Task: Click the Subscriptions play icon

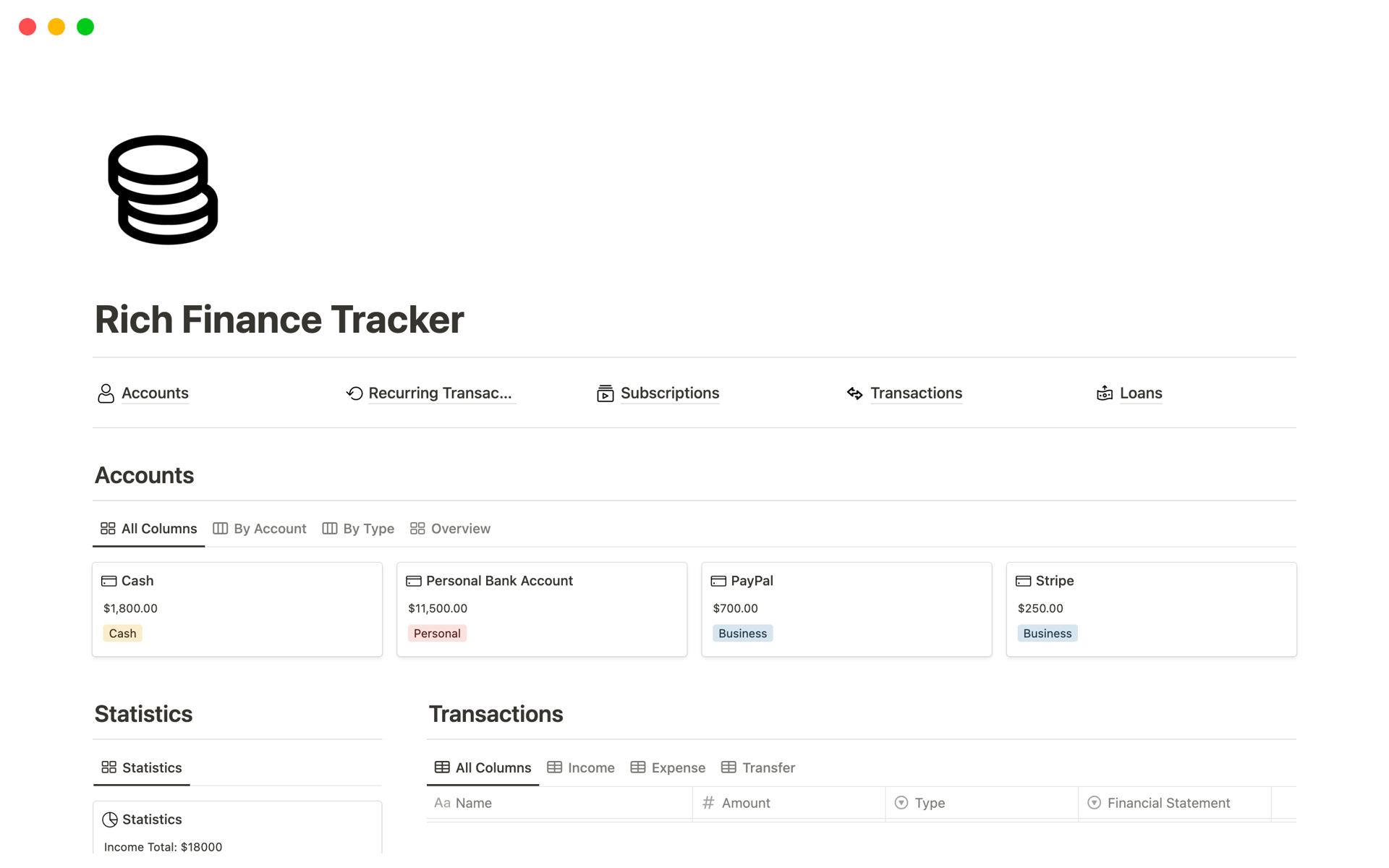Action: [x=605, y=393]
